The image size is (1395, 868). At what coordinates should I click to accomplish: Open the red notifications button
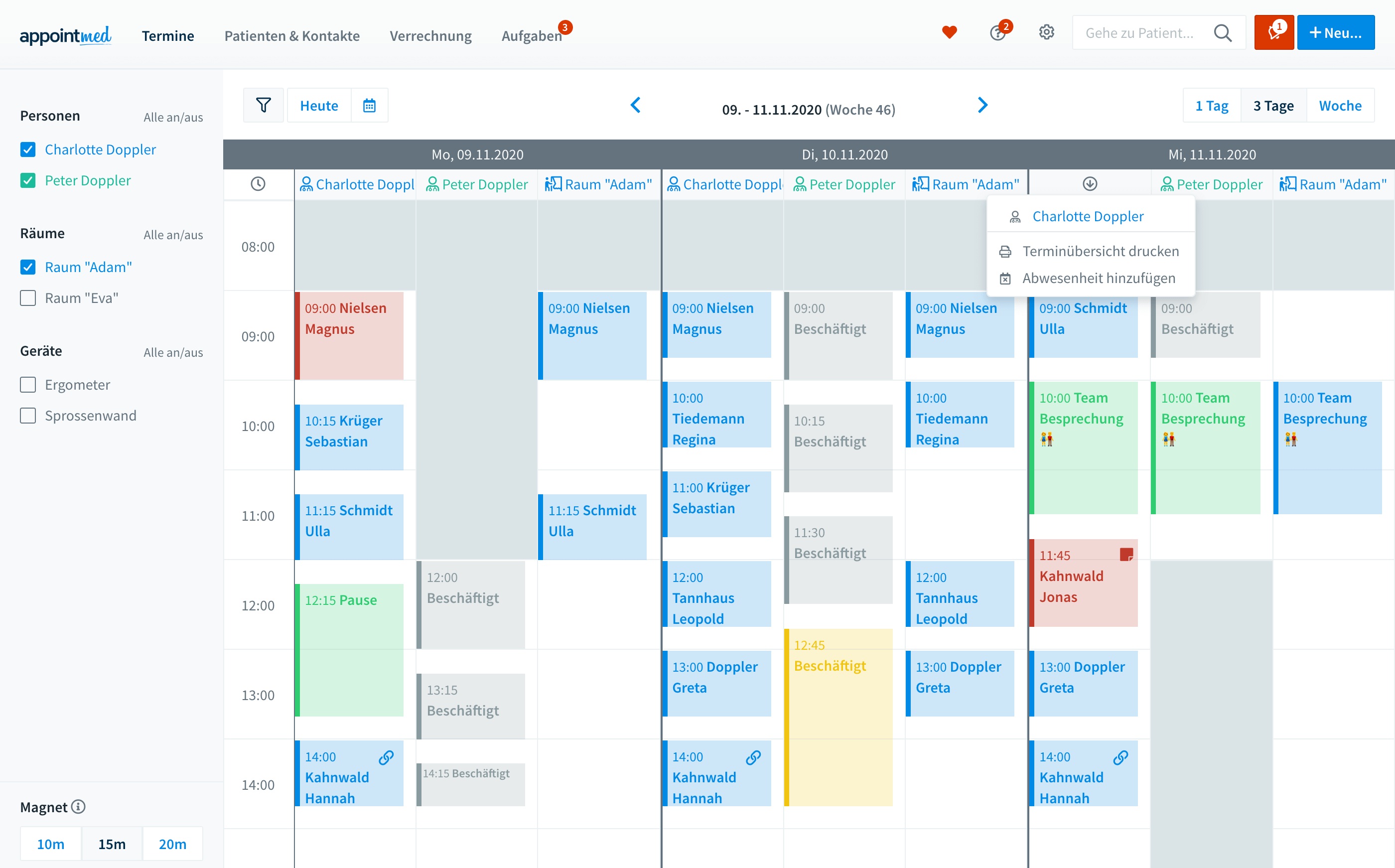(1273, 33)
